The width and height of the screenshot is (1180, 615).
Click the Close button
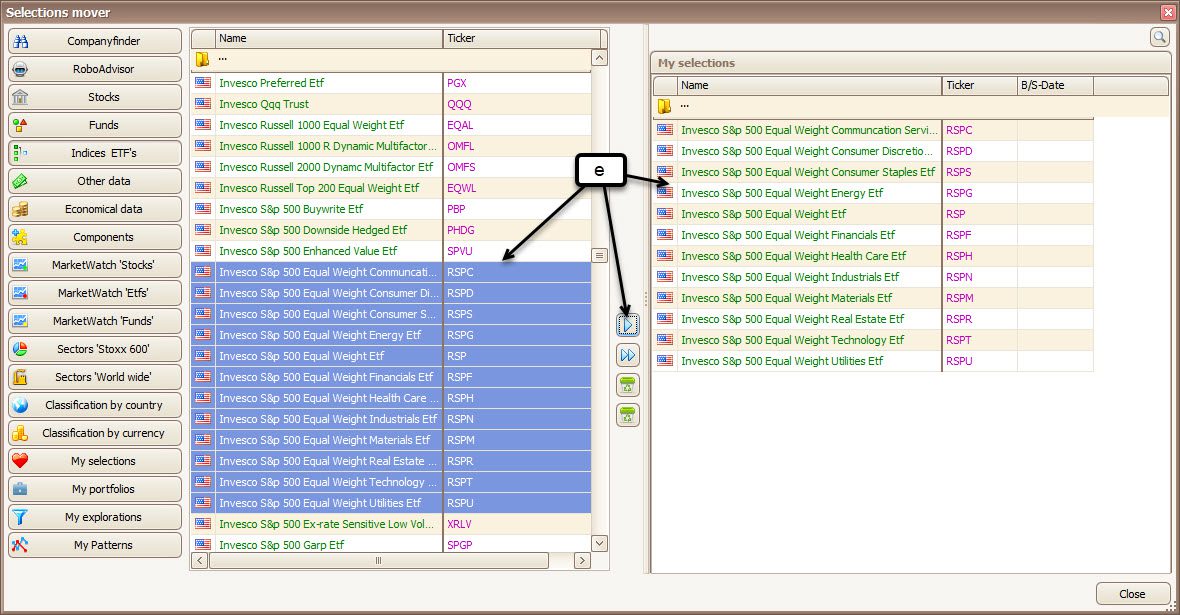click(1132, 593)
